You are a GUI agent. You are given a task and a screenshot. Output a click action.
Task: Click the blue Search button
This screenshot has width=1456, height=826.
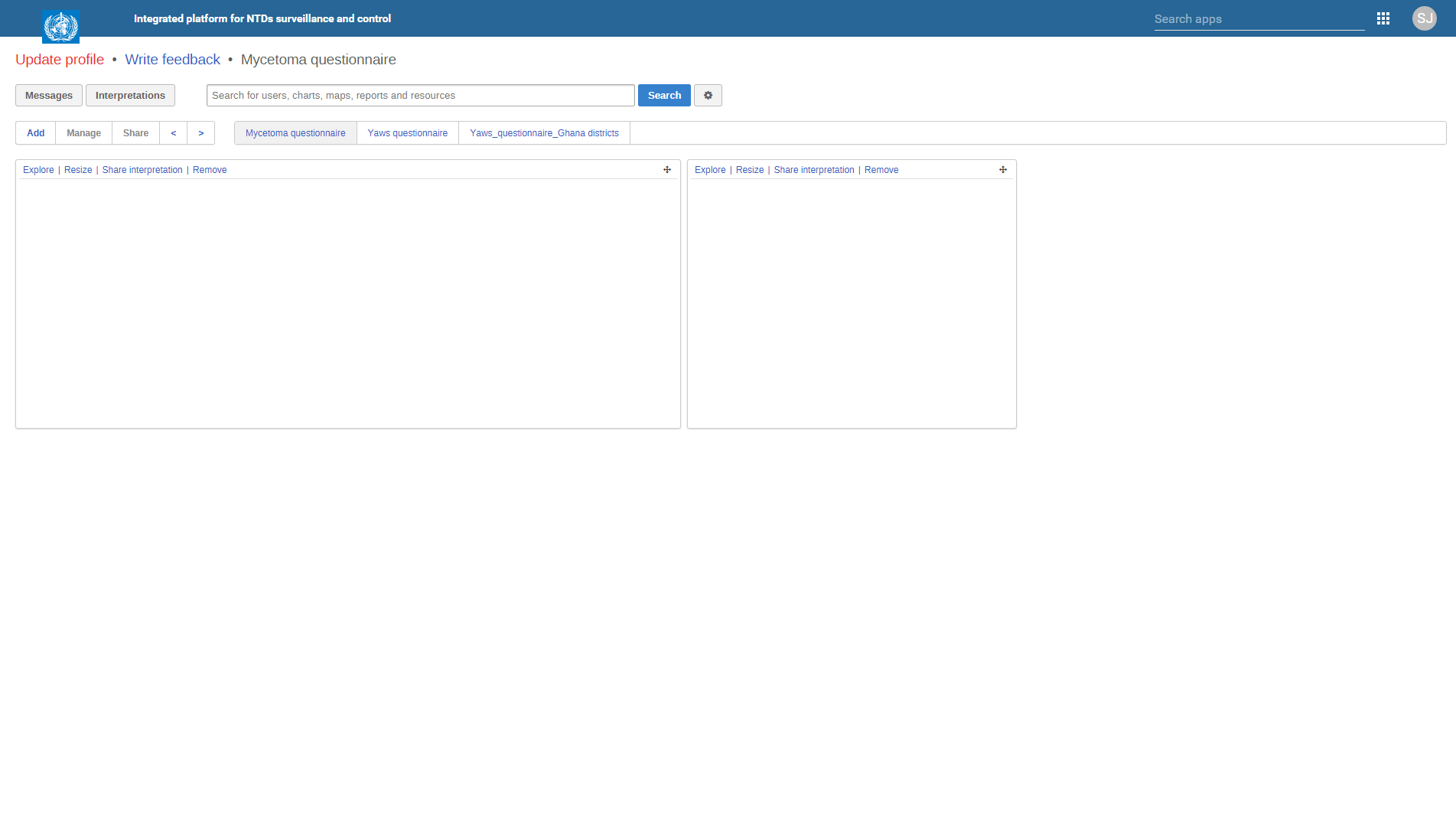coord(664,96)
